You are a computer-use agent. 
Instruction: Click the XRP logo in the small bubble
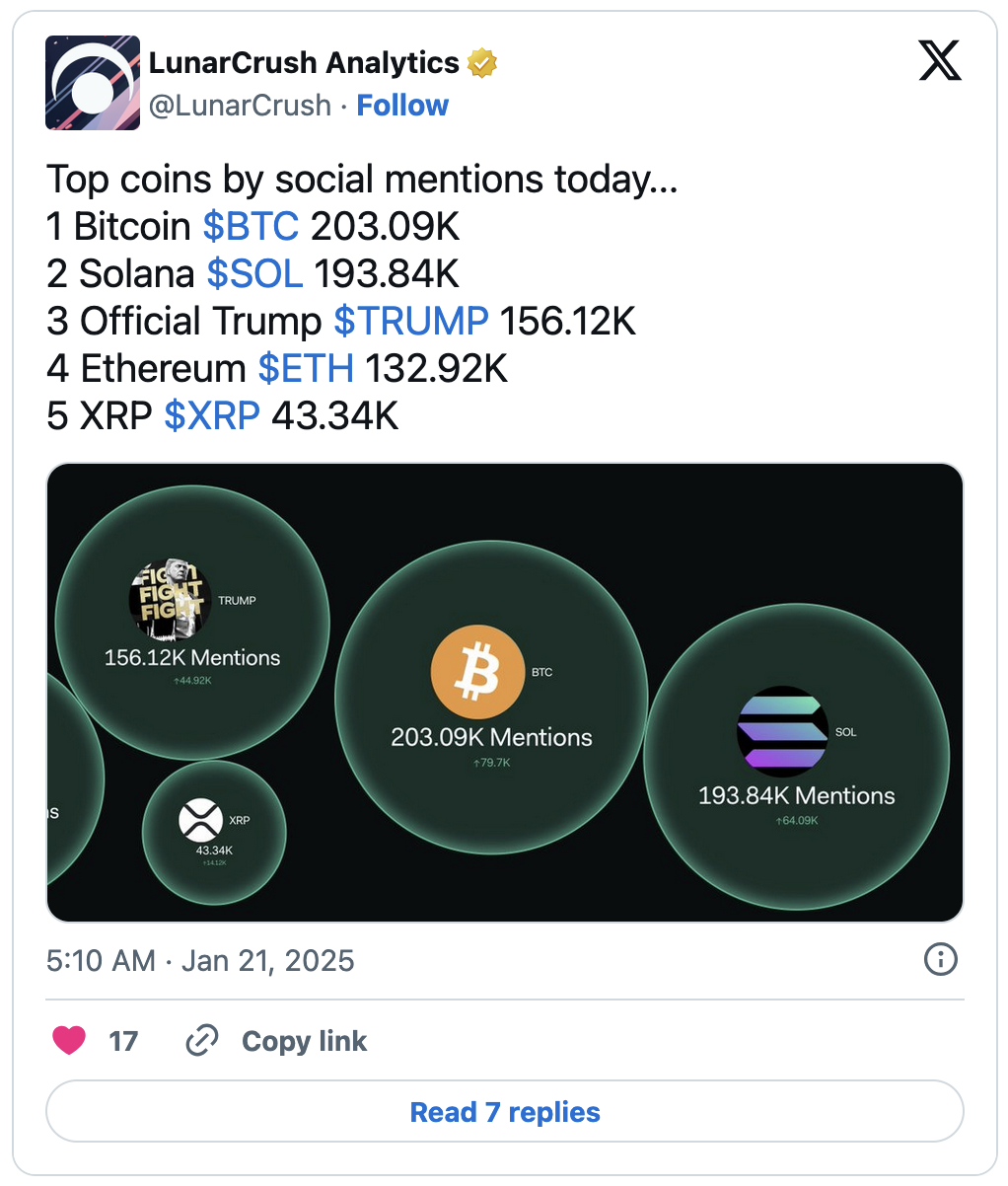click(200, 820)
